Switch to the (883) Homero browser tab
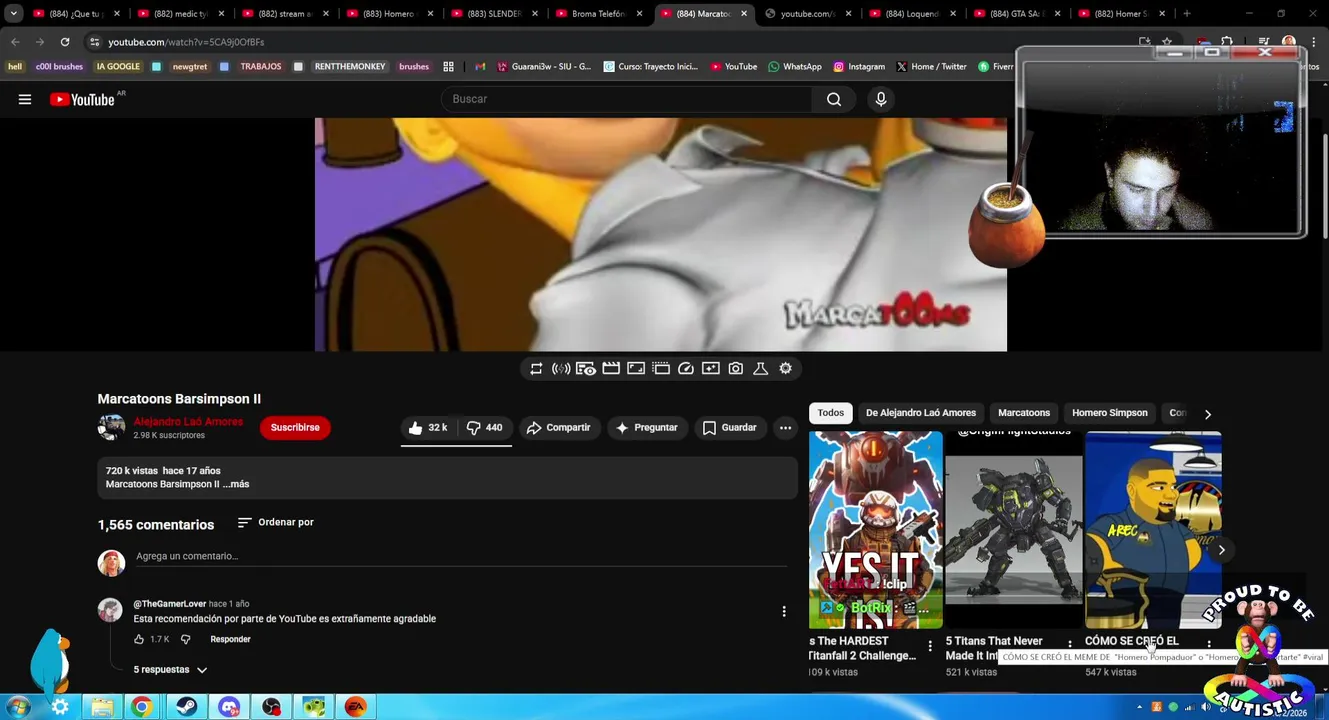 coord(390,14)
